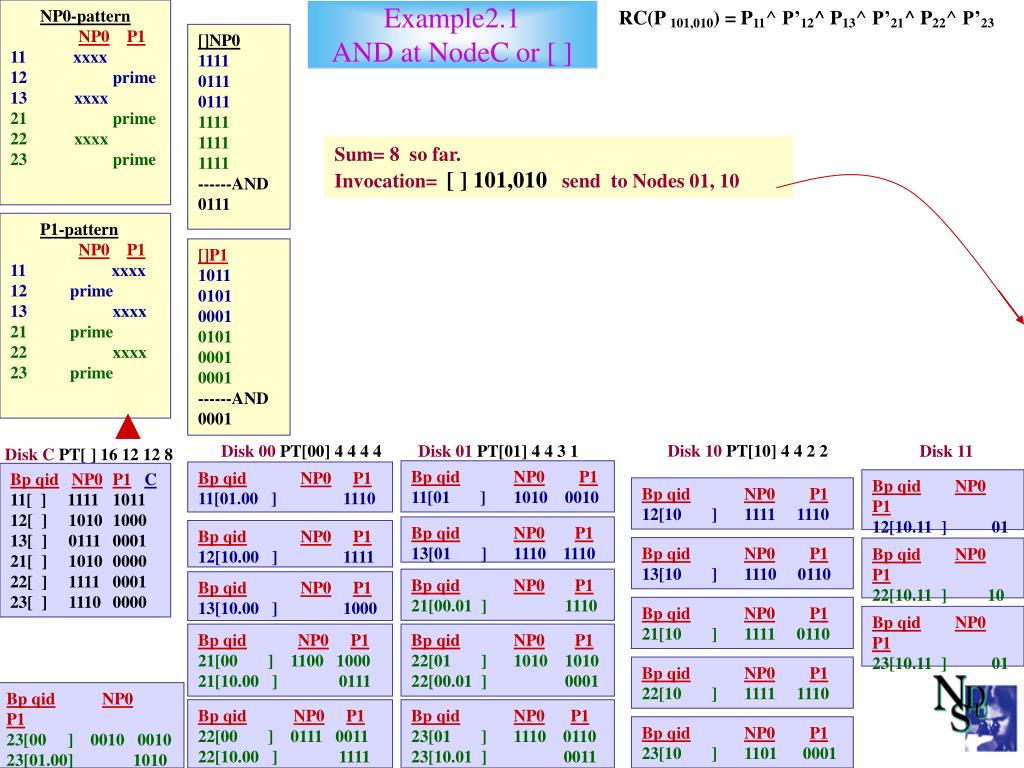Click the black AND result '0001' under []P1
Viewport: 1024px width, 768px height.
(214, 419)
